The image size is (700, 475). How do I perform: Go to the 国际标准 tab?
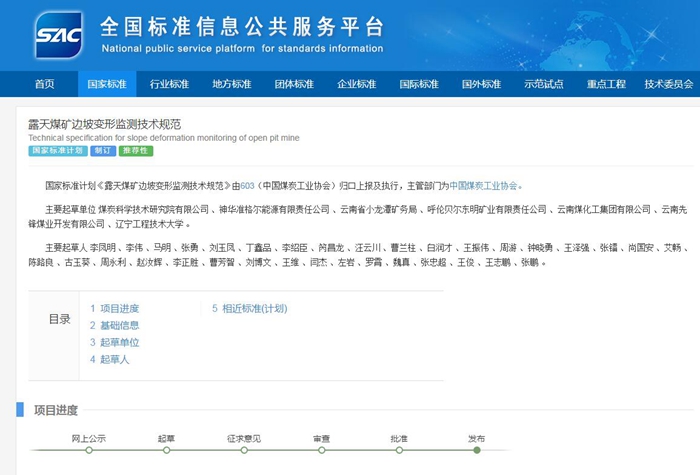(x=419, y=85)
